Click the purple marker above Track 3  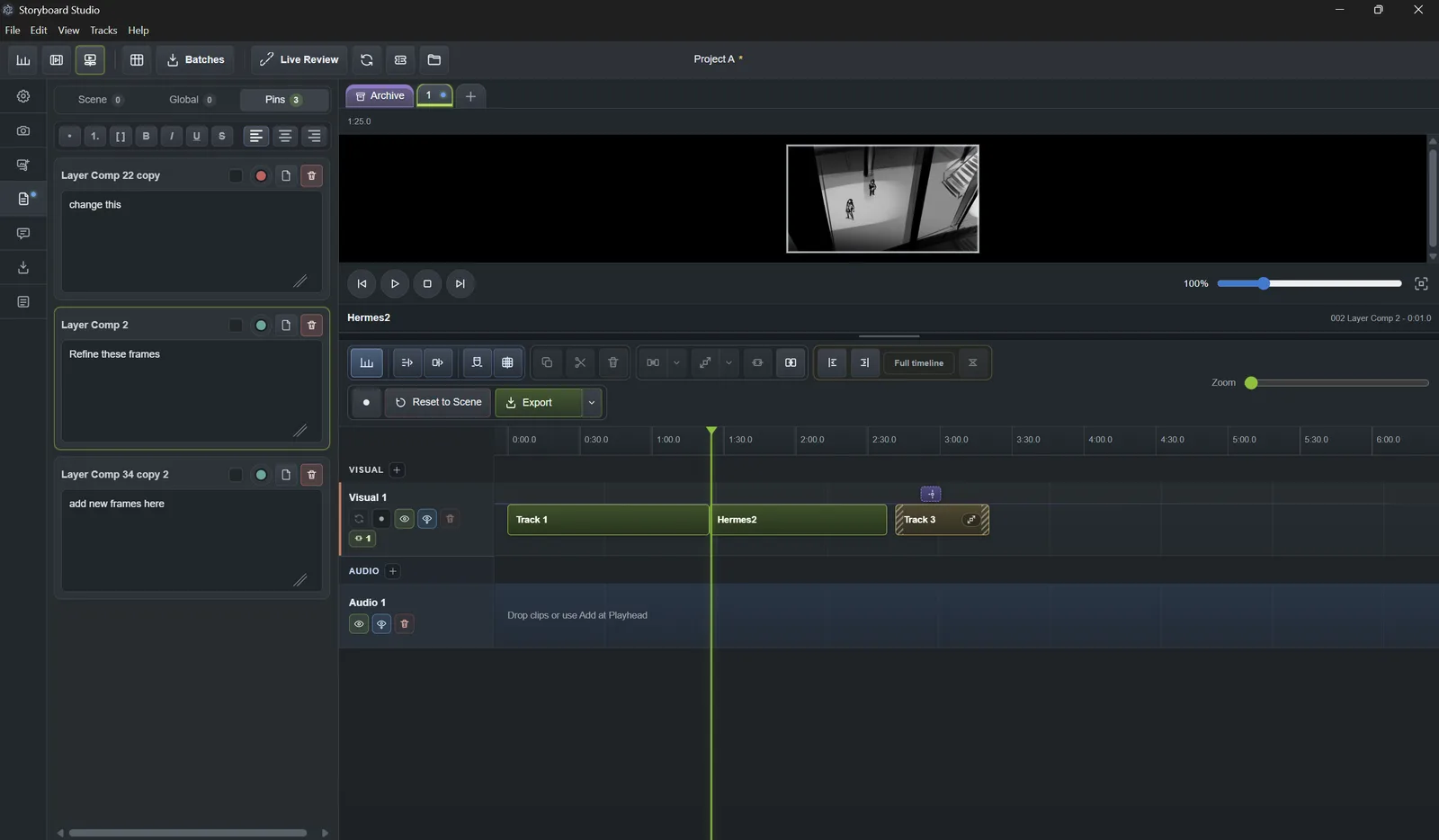coord(931,494)
